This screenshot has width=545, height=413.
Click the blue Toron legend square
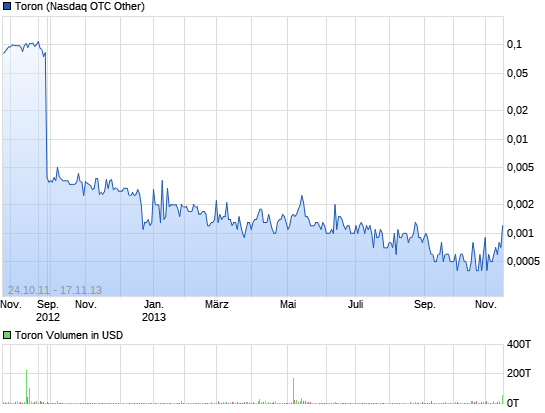pyautogui.click(x=7, y=6)
